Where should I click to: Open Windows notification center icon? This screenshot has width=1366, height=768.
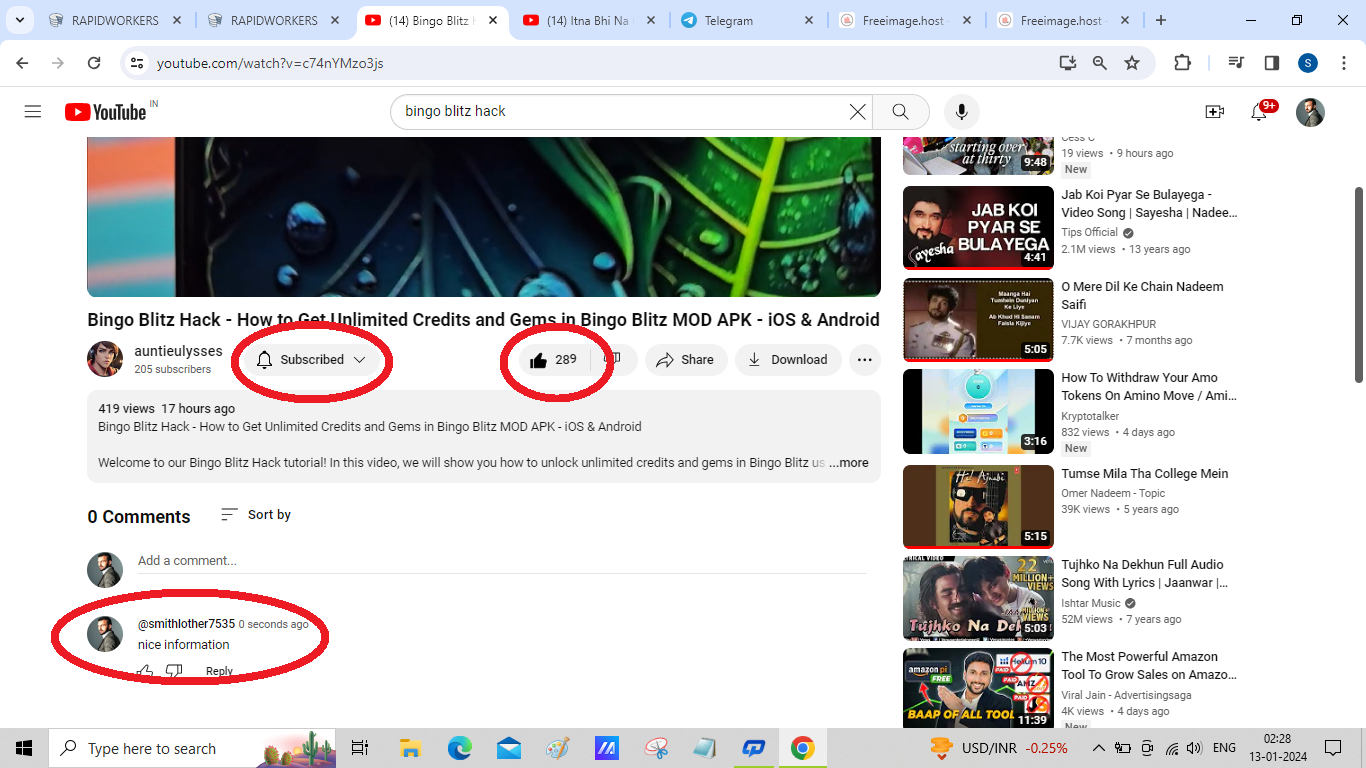1332,748
